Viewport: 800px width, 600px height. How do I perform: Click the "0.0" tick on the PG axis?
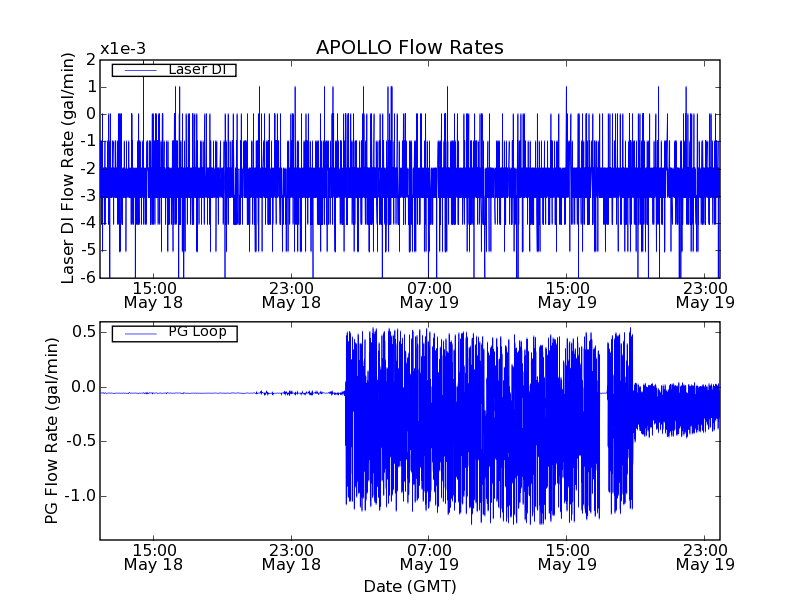coord(82,387)
